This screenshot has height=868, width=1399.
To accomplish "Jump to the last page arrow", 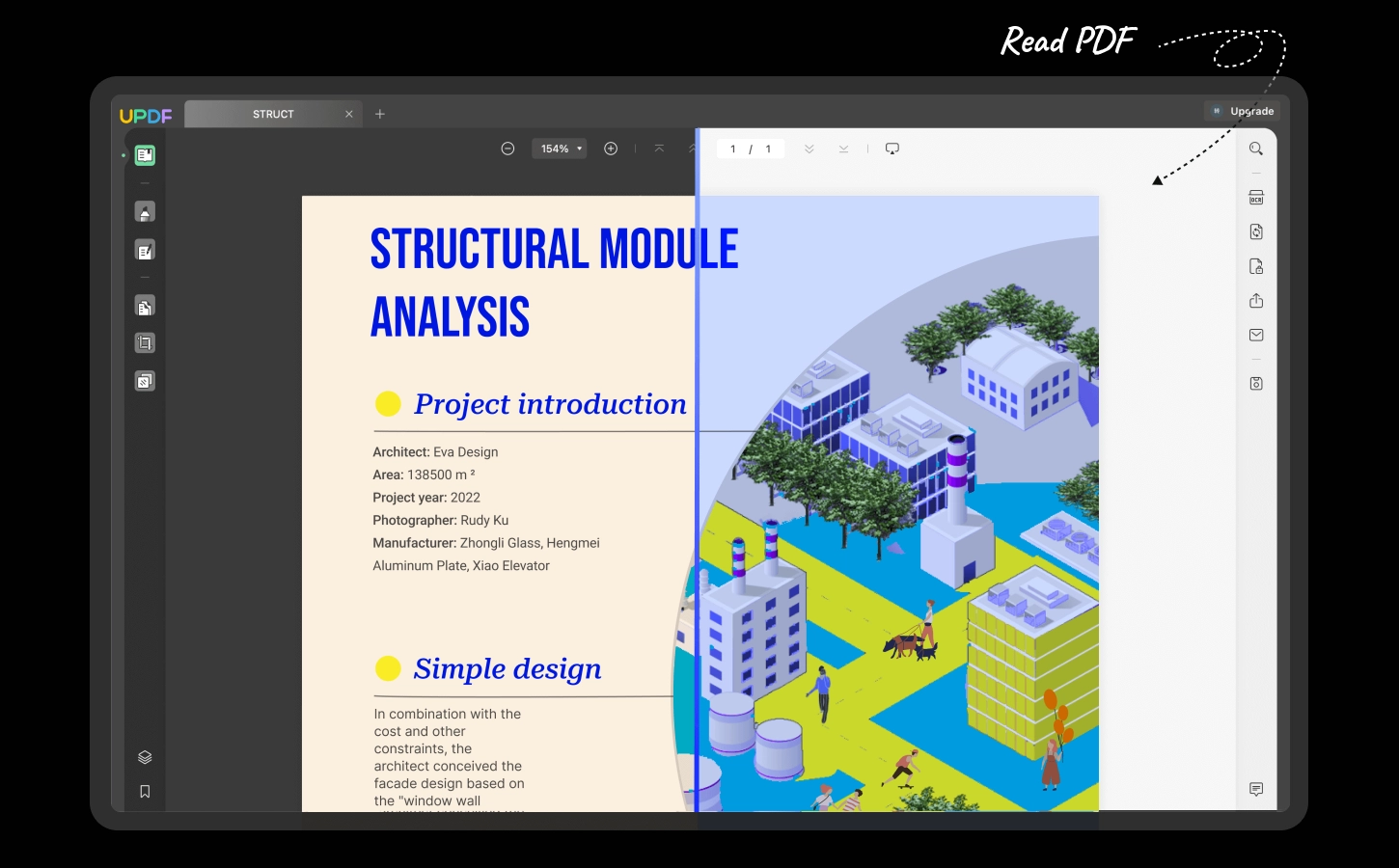I will pos(844,149).
